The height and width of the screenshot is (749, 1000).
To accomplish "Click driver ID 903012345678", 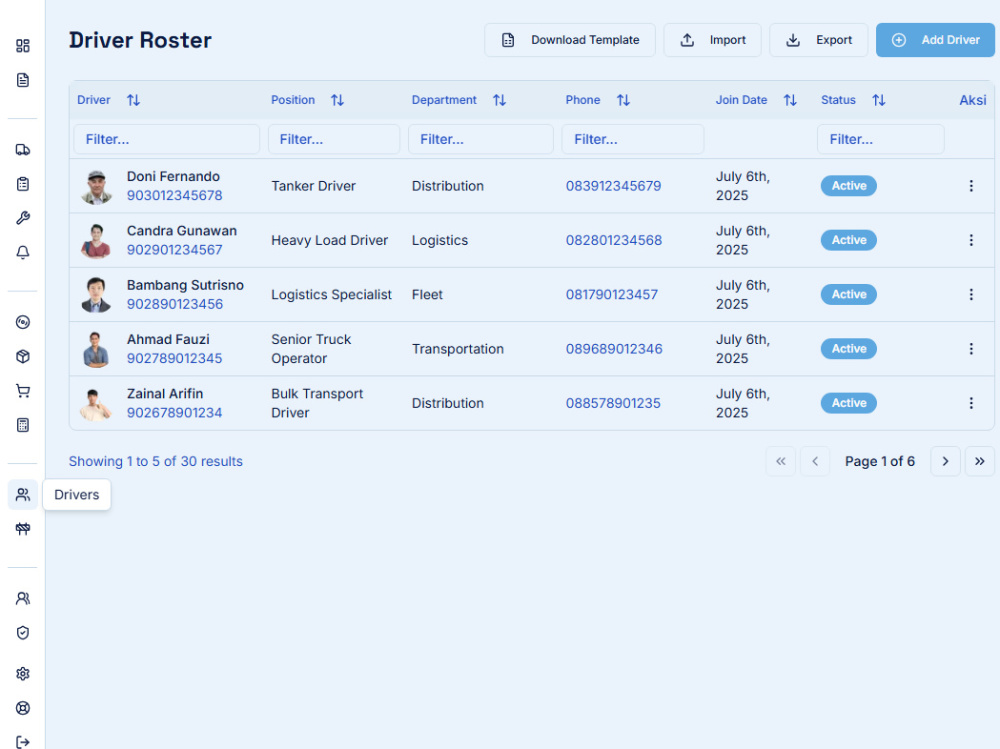I will tap(174, 195).
